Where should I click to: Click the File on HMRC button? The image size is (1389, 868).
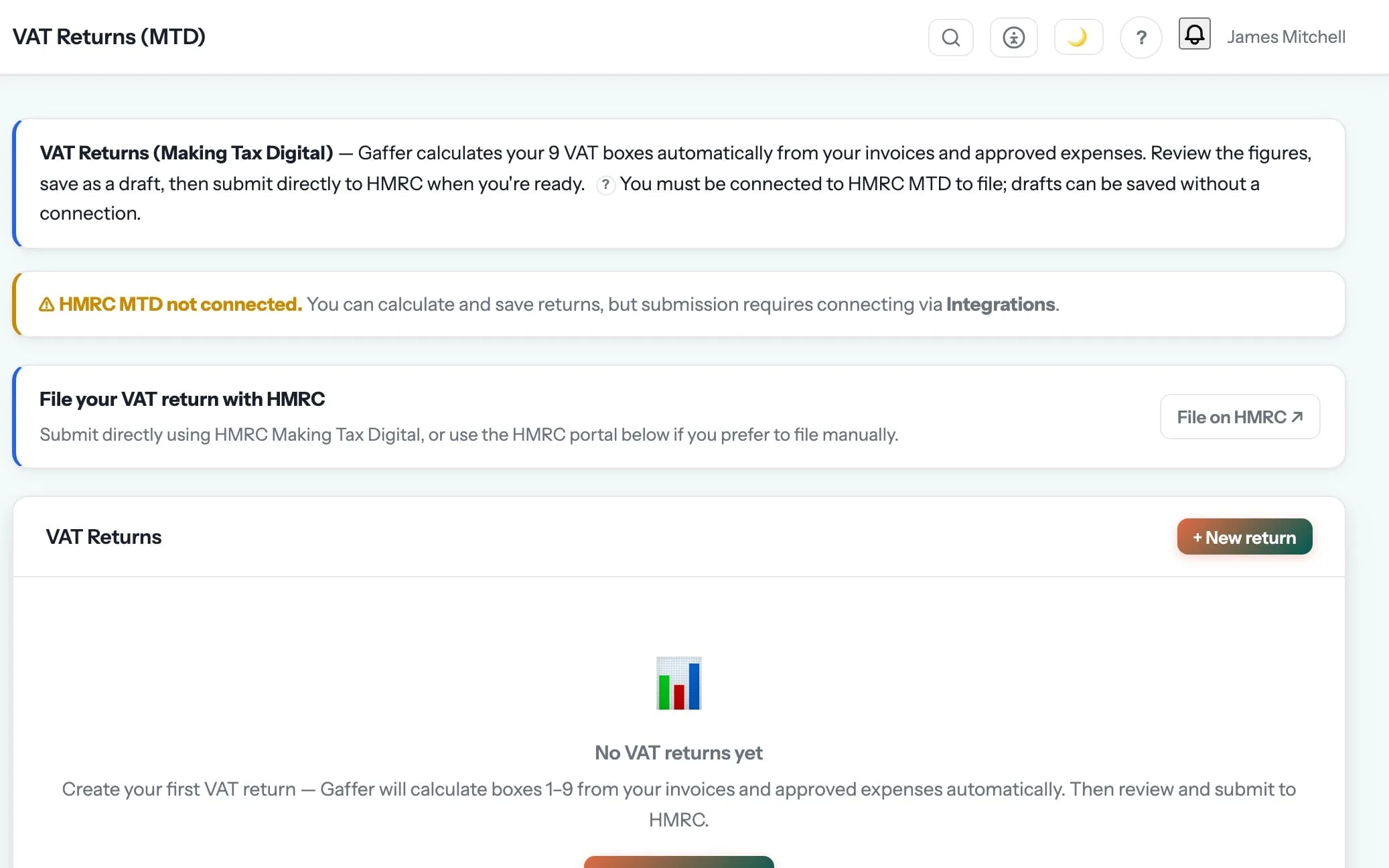pos(1240,417)
